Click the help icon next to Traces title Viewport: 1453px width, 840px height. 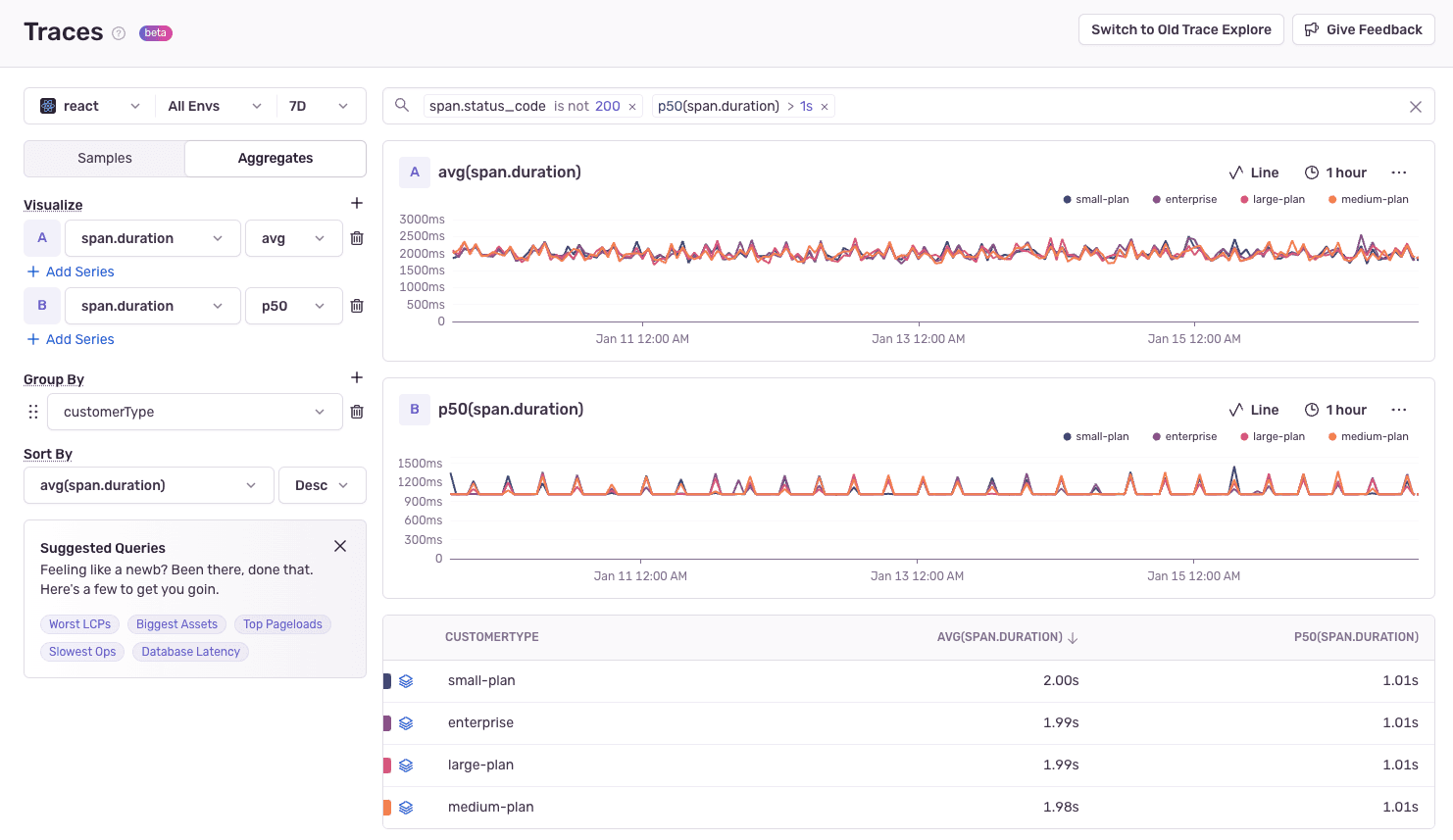click(119, 33)
